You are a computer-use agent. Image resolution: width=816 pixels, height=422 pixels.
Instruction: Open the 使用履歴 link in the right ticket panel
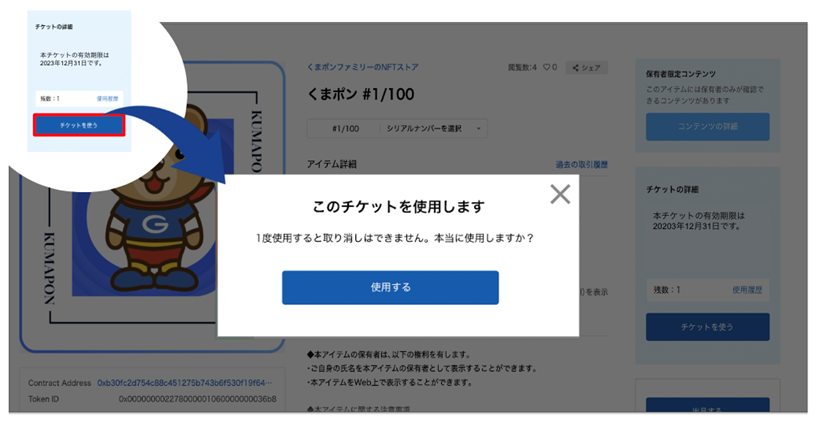(x=747, y=290)
